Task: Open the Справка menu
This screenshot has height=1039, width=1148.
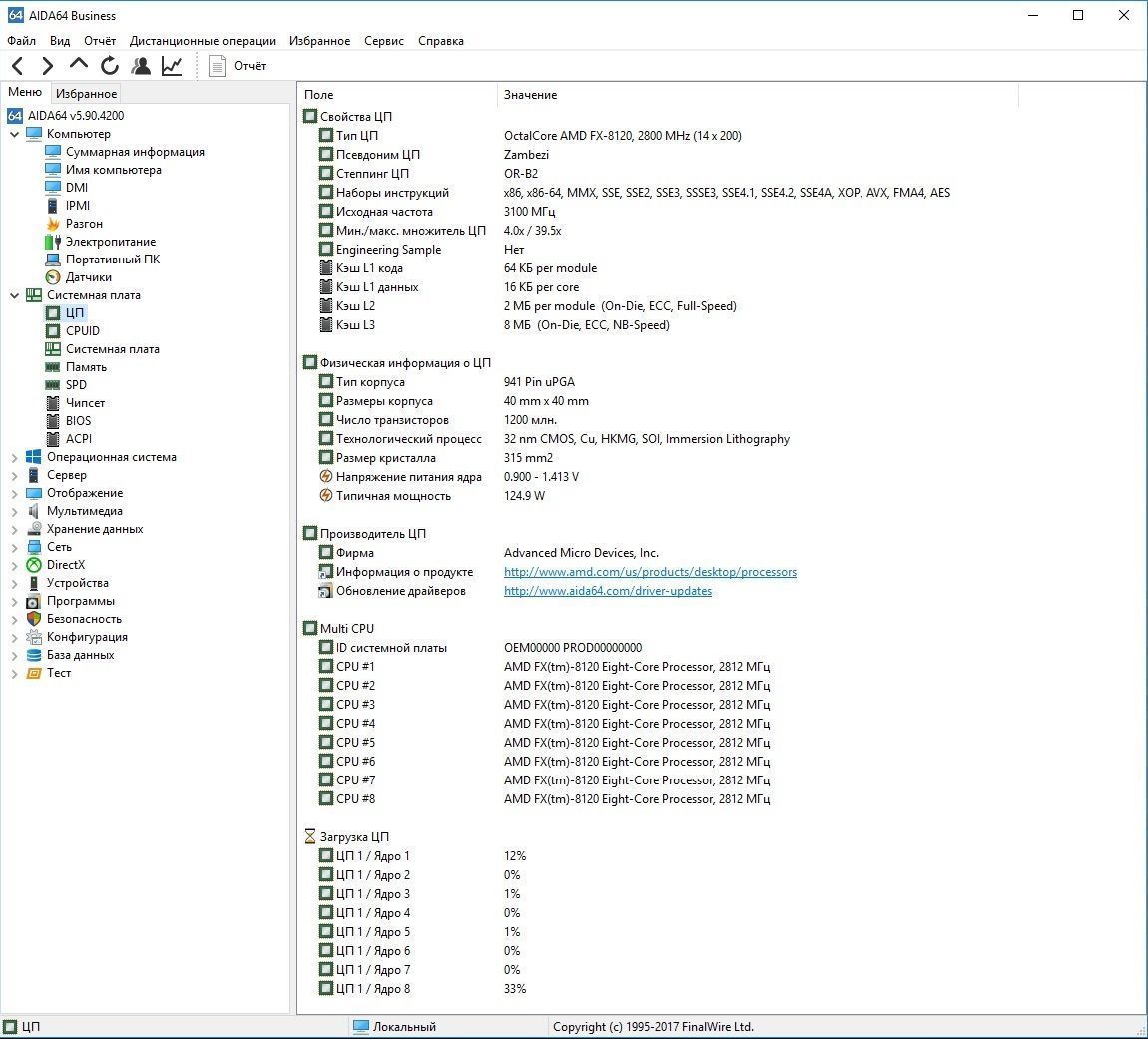Action: 441,41
